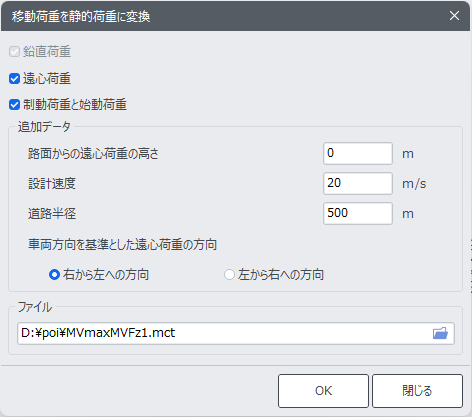Click the 車両方向を基準とした遠心荷重の方向 label
The height and width of the screenshot is (417, 472).
[x=122, y=245]
